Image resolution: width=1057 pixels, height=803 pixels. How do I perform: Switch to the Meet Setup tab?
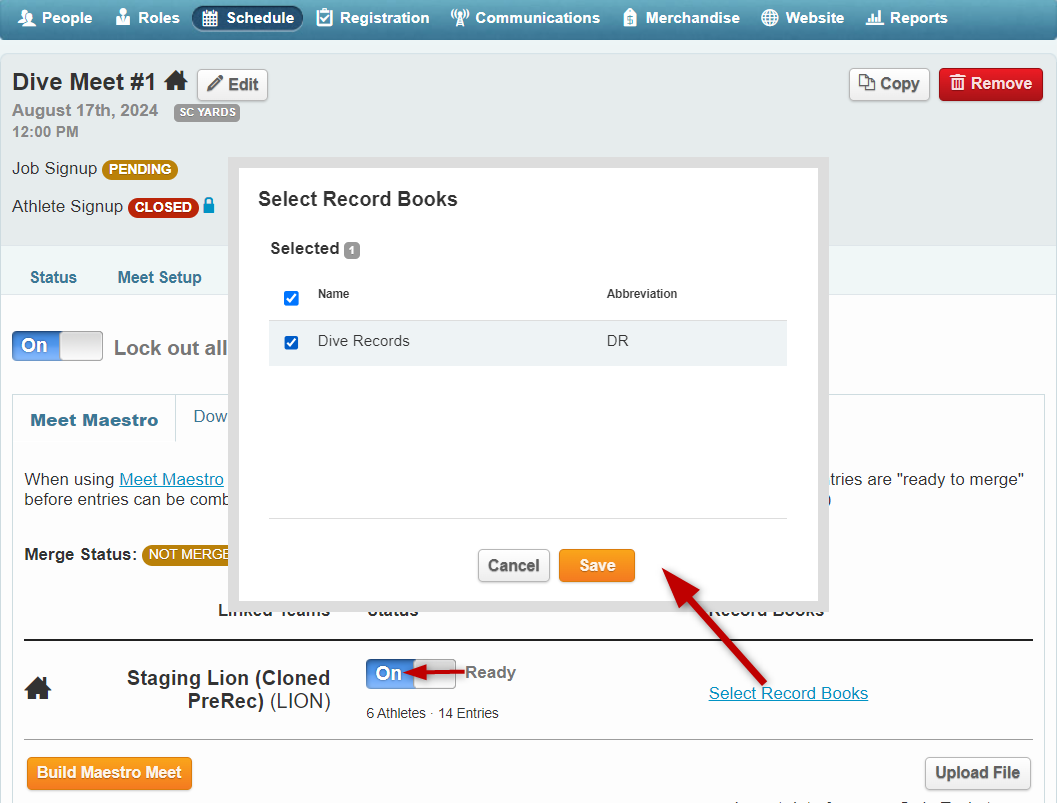(159, 277)
